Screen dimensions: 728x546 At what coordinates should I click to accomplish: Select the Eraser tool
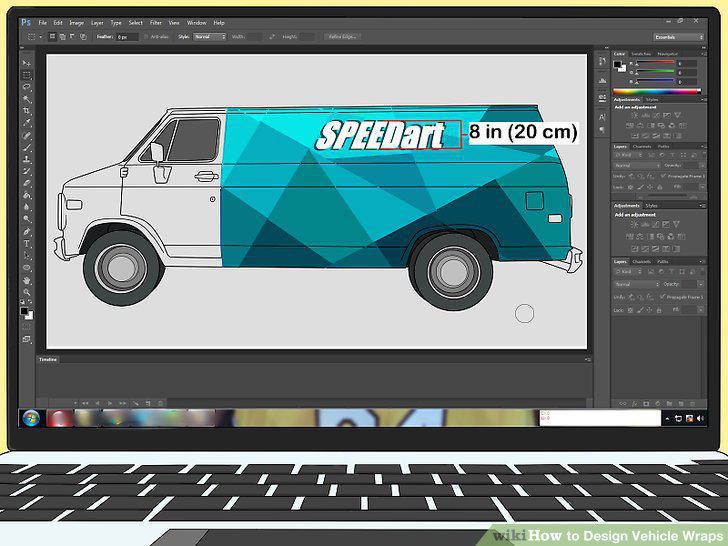point(26,184)
